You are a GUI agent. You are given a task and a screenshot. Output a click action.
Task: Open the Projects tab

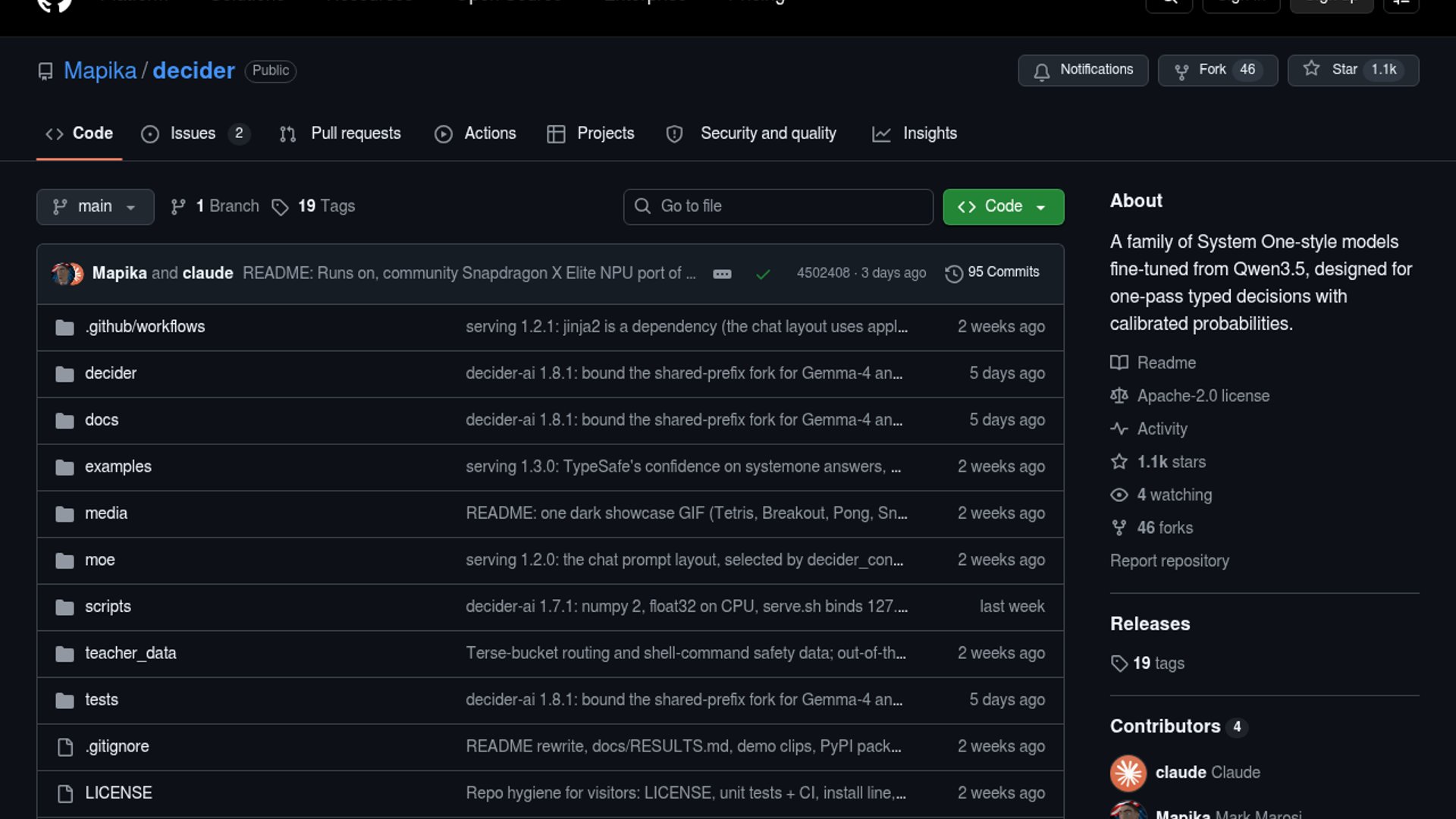tap(591, 133)
